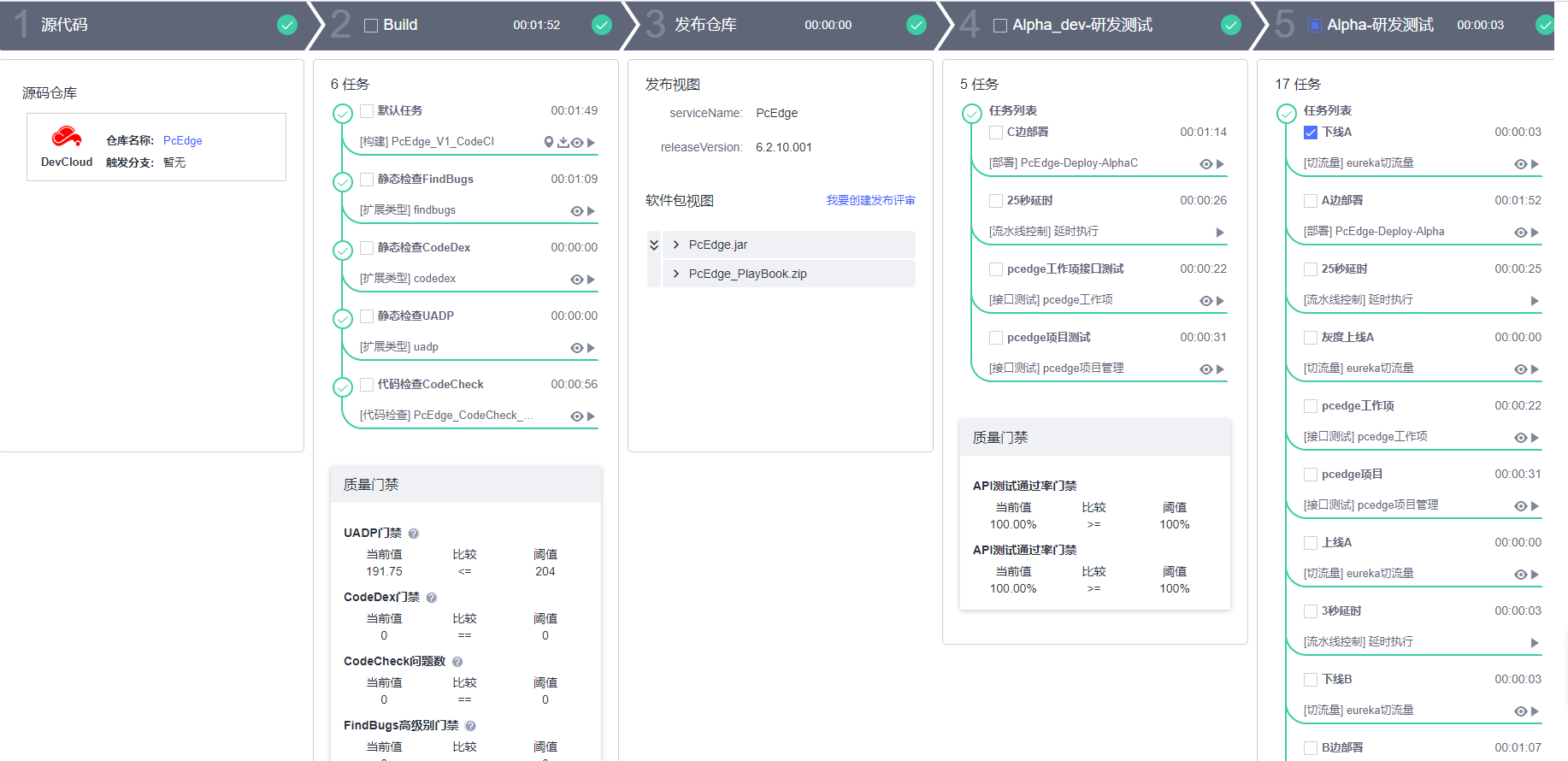Open the PcEdge repository name link
Screen dimensions: 1568x761
(183, 140)
